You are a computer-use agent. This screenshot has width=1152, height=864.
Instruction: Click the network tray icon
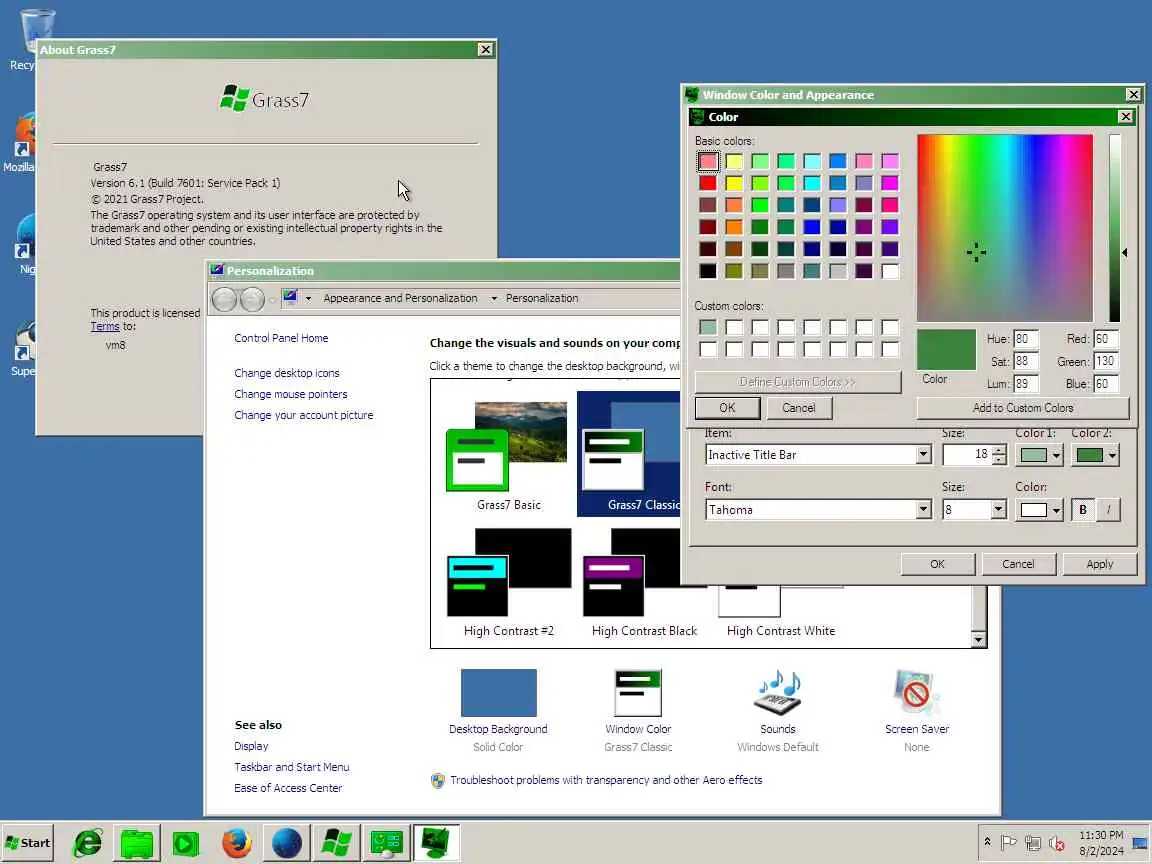pyautogui.click(x=1033, y=843)
